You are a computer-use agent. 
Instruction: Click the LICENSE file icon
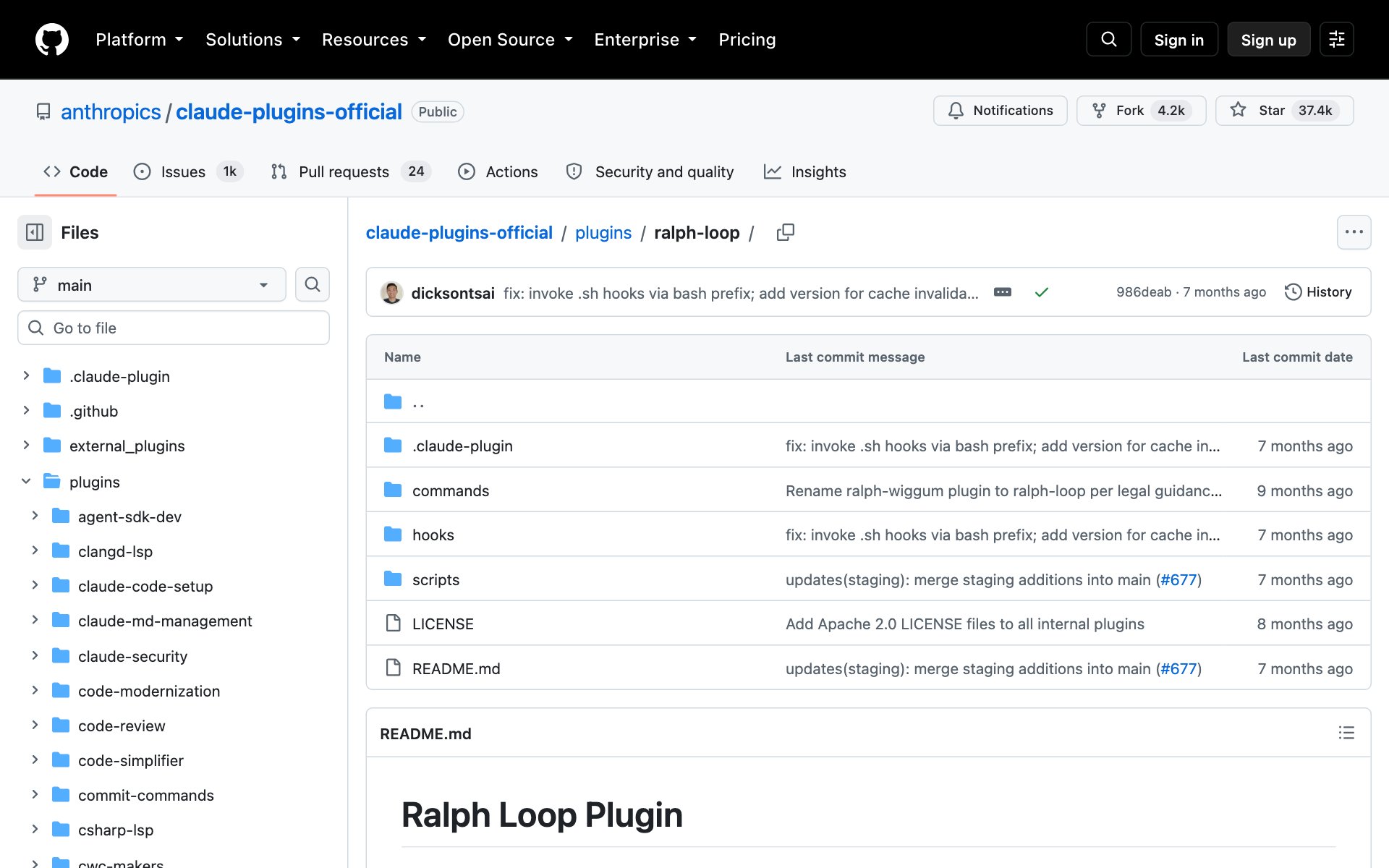click(x=393, y=623)
